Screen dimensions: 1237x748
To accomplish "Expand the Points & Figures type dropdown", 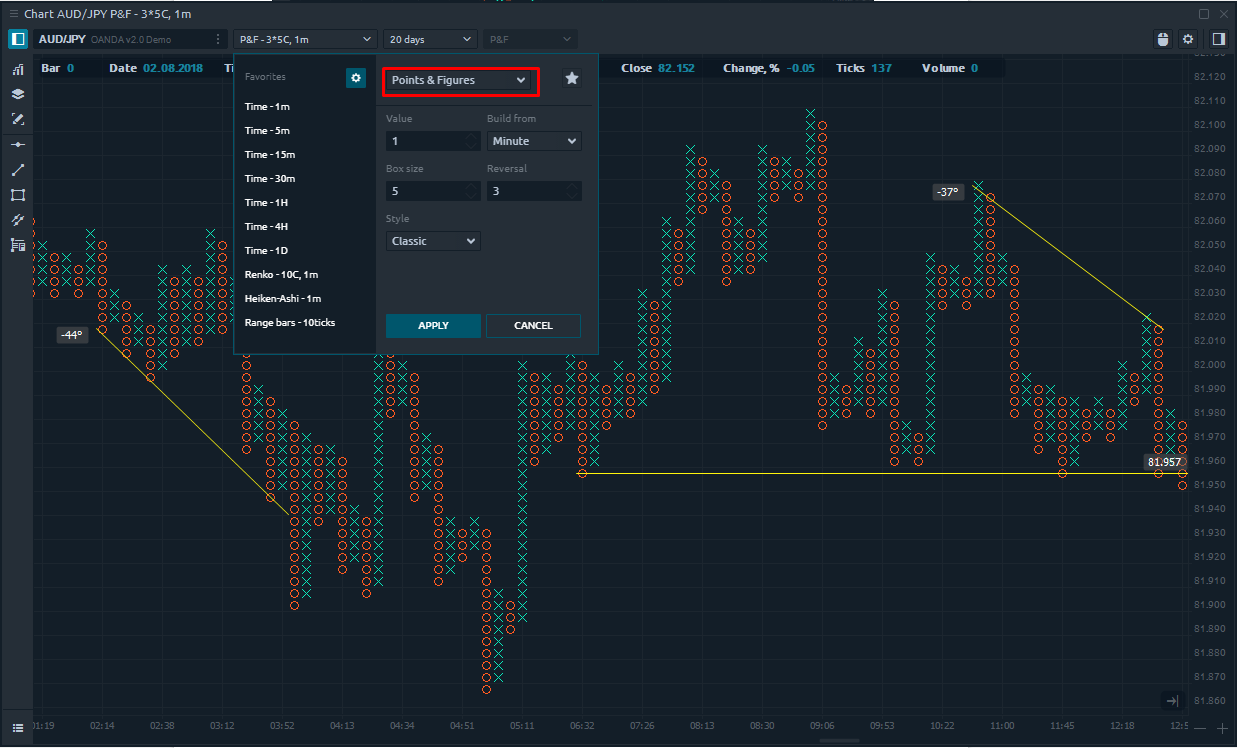I will (x=459, y=80).
